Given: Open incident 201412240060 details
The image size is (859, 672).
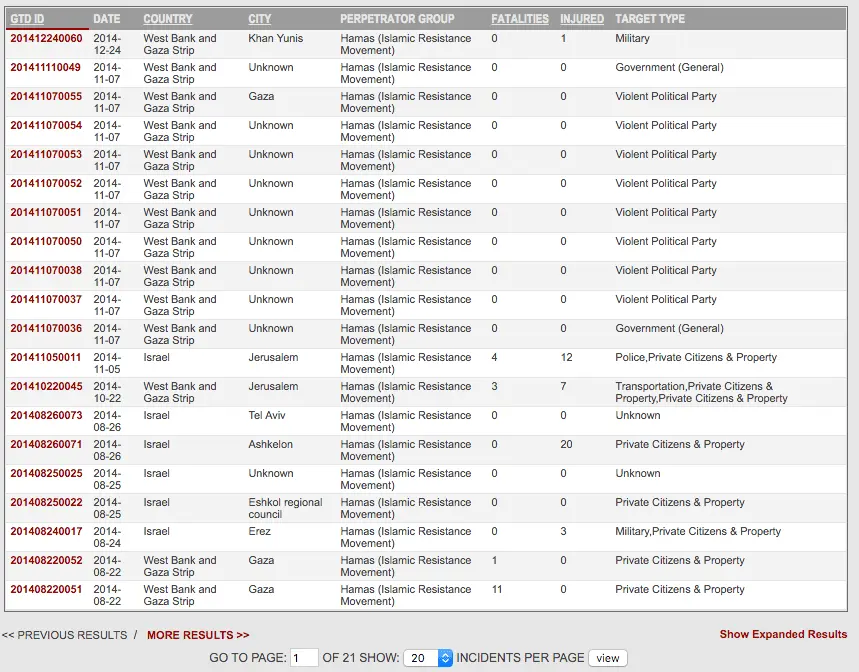Looking at the screenshot, I should (46, 39).
